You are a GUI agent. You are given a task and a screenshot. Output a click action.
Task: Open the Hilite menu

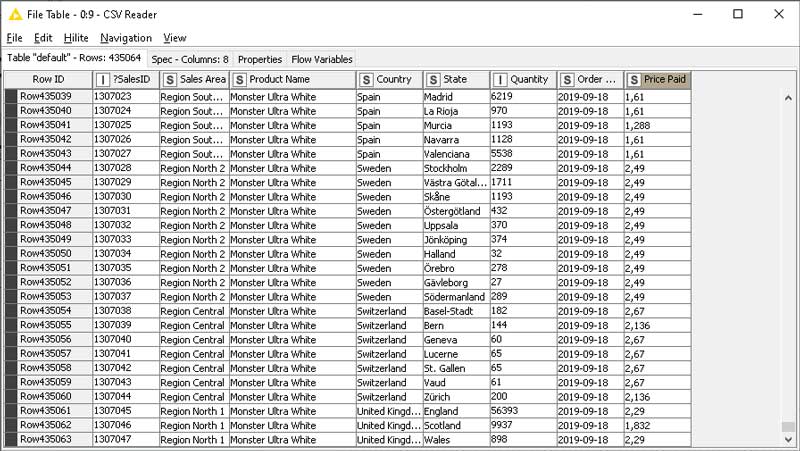76,38
